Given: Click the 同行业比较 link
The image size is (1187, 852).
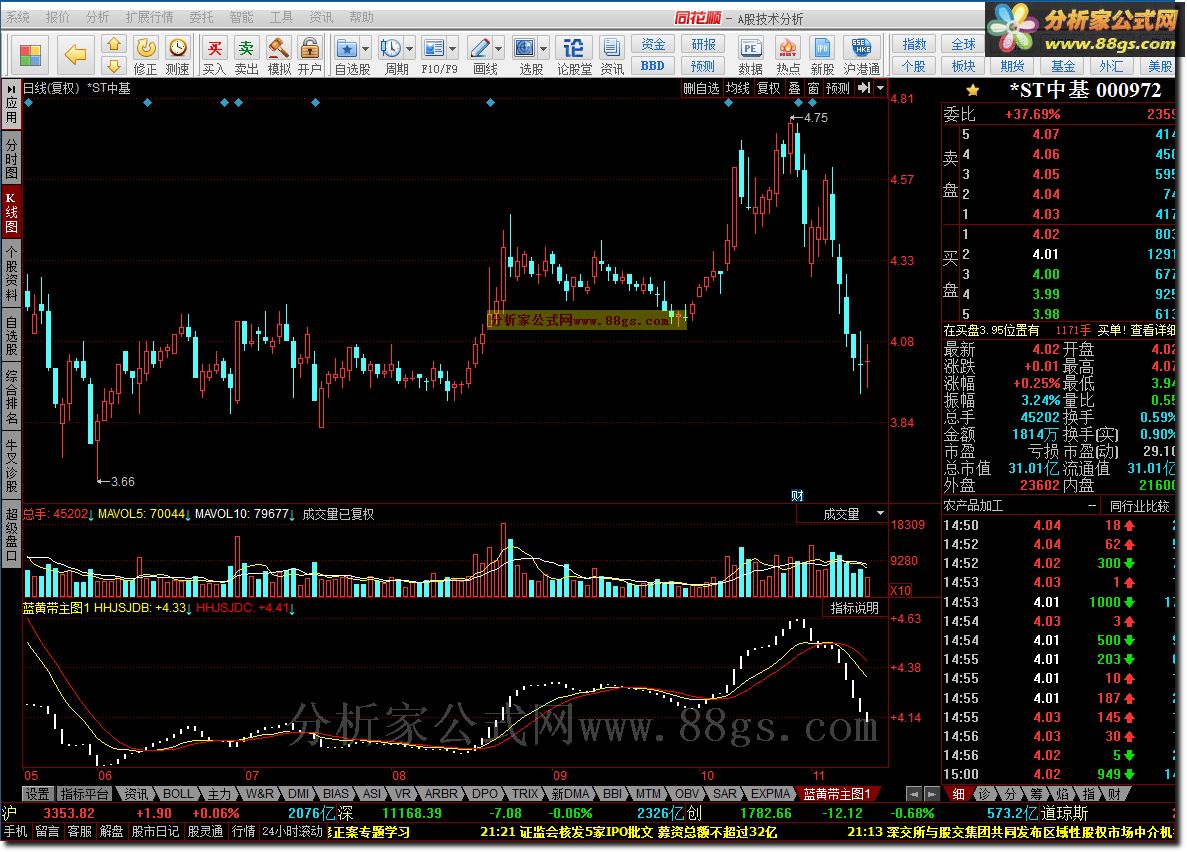Looking at the screenshot, I should click(x=1139, y=506).
